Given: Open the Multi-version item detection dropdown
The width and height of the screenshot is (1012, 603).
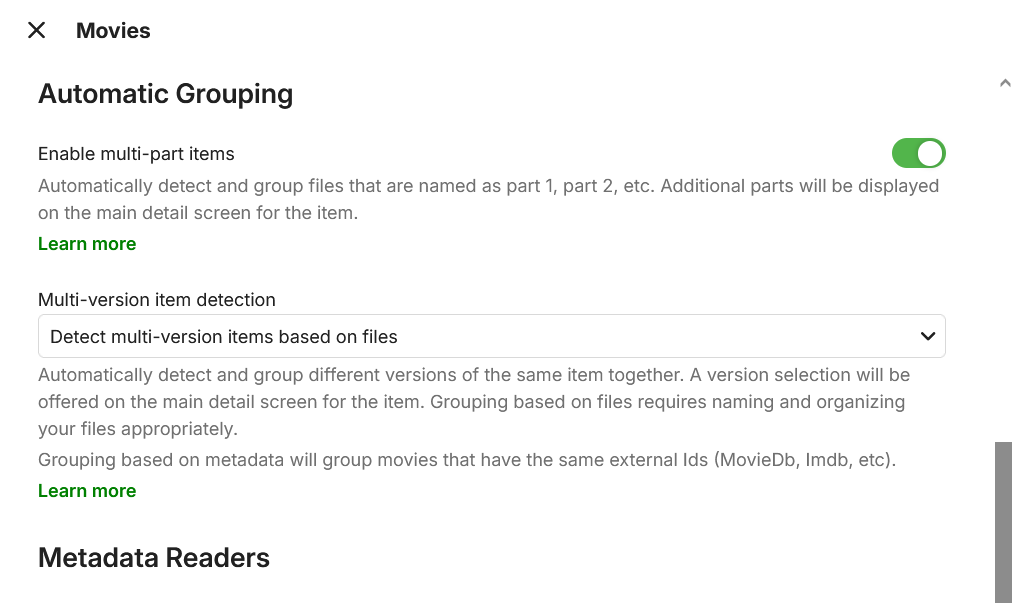Looking at the screenshot, I should [491, 337].
